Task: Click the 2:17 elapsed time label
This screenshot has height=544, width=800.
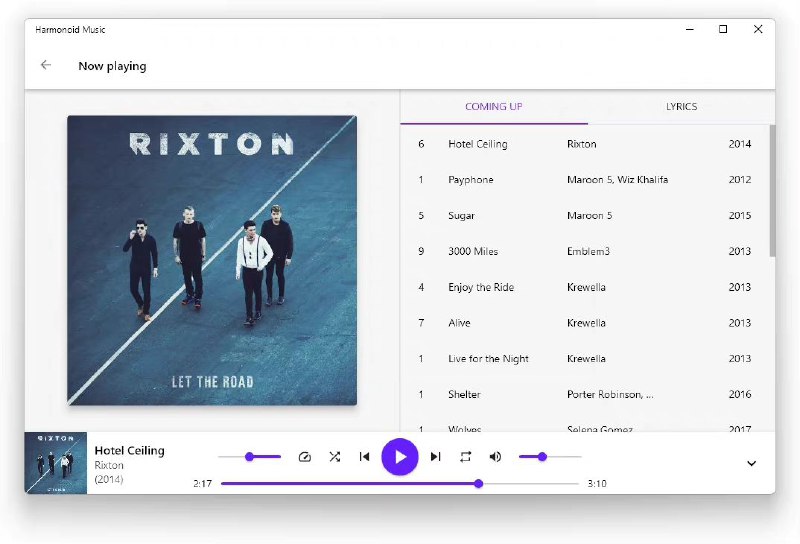Action: point(203,484)
